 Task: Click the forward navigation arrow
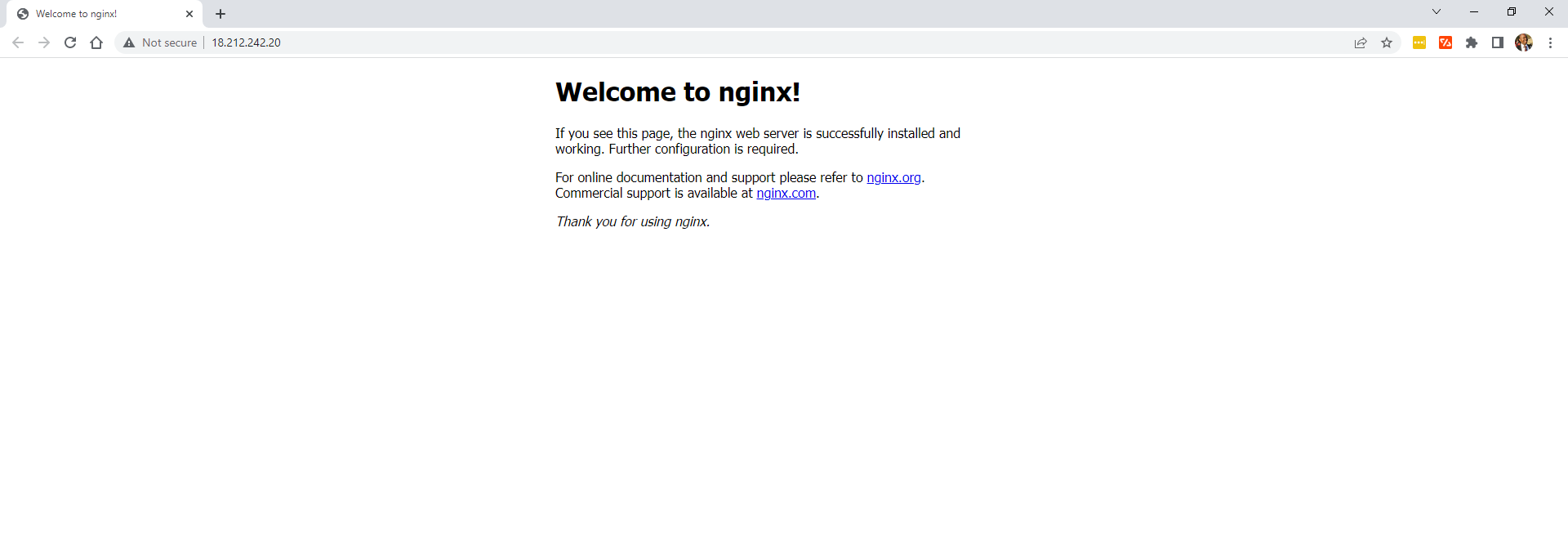pyautogui.click(x=44, y=42)
